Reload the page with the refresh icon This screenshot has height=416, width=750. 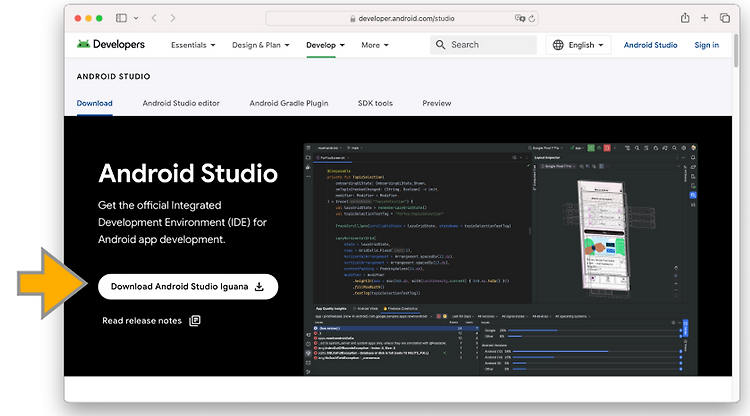coord(532,19)
